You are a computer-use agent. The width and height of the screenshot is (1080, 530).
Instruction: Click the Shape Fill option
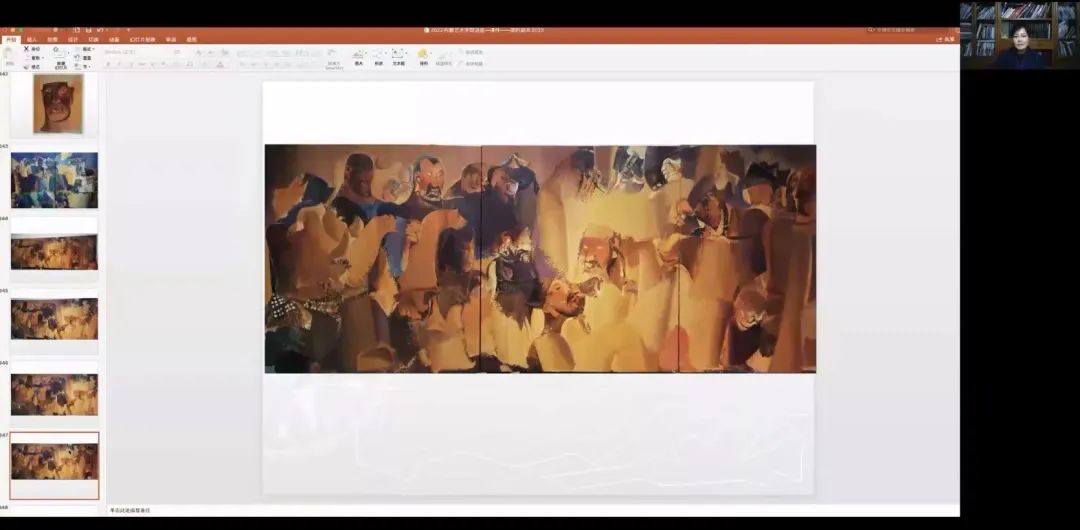tap(471, 52)
